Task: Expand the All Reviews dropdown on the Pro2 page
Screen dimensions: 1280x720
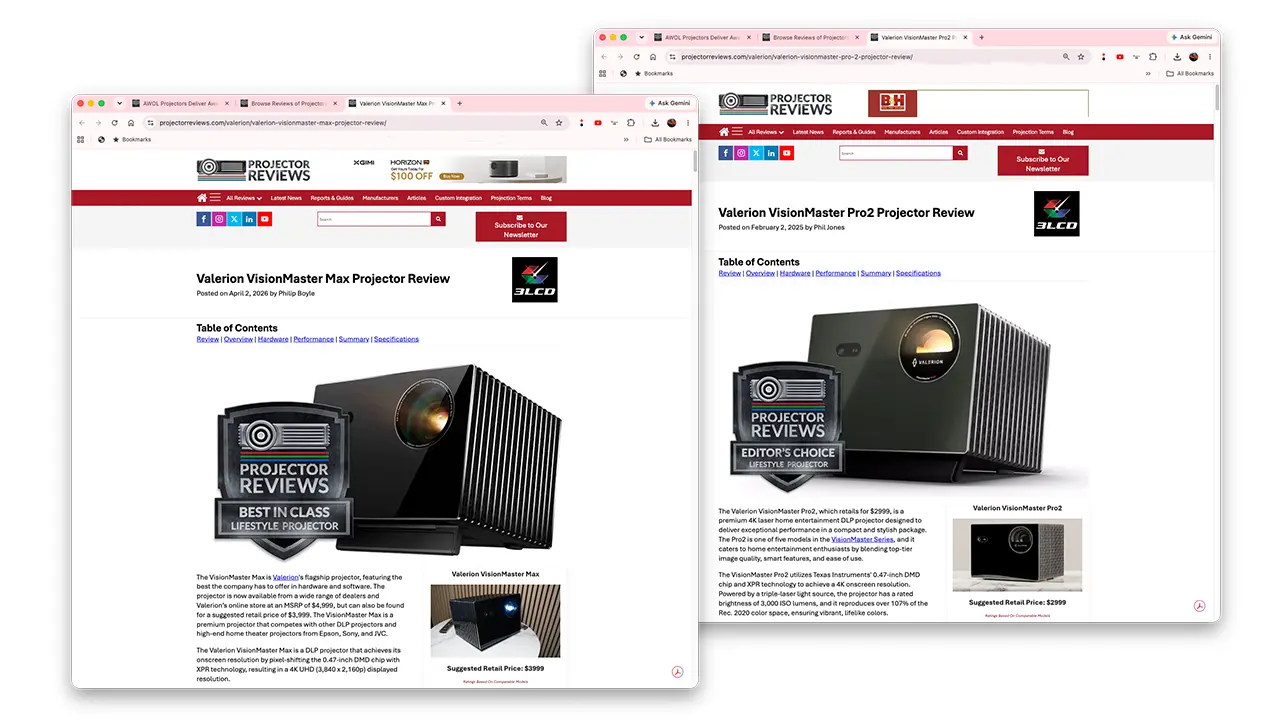Action: point(766,132)
